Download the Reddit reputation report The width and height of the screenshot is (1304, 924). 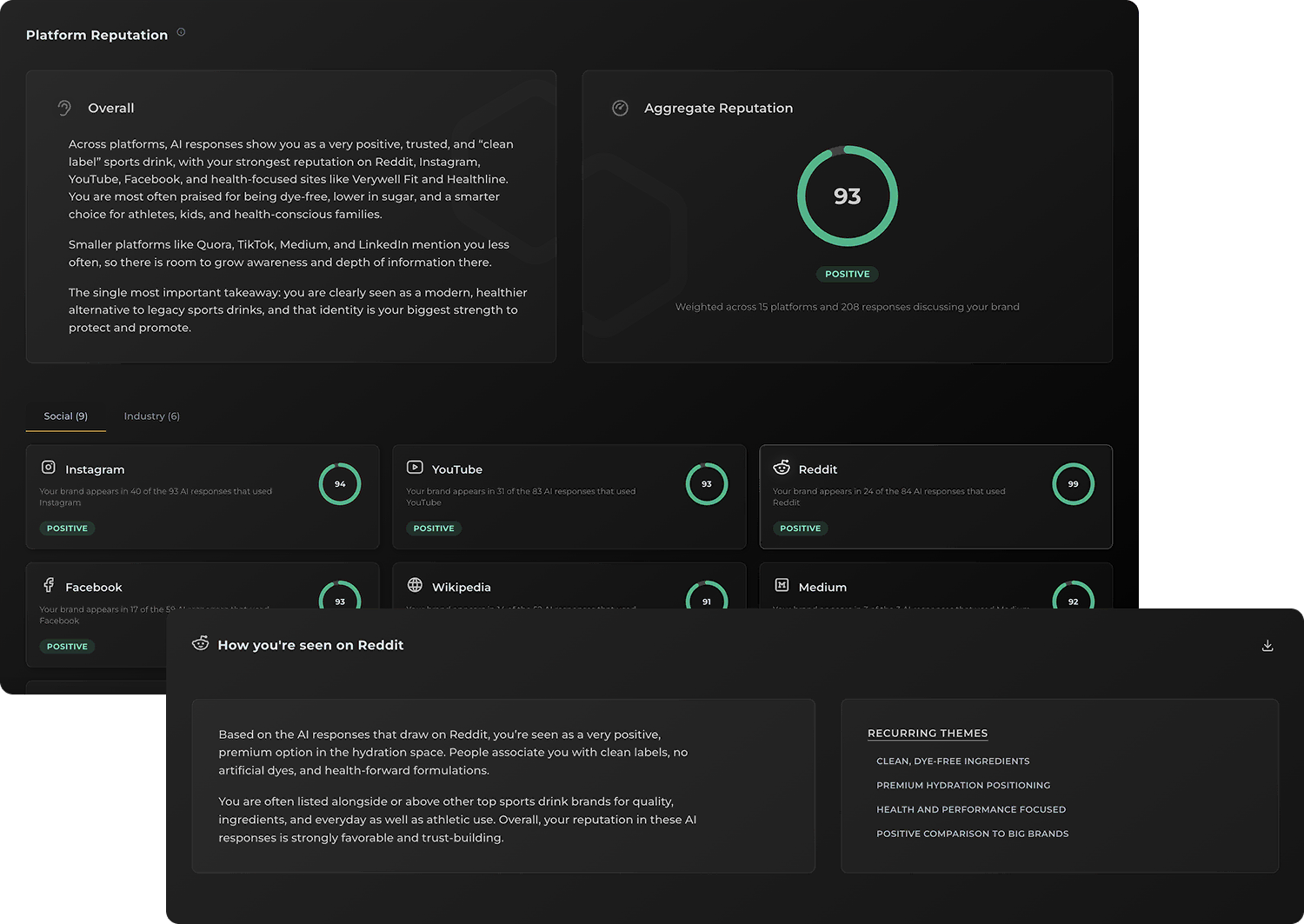click(x=1267, y=646)
